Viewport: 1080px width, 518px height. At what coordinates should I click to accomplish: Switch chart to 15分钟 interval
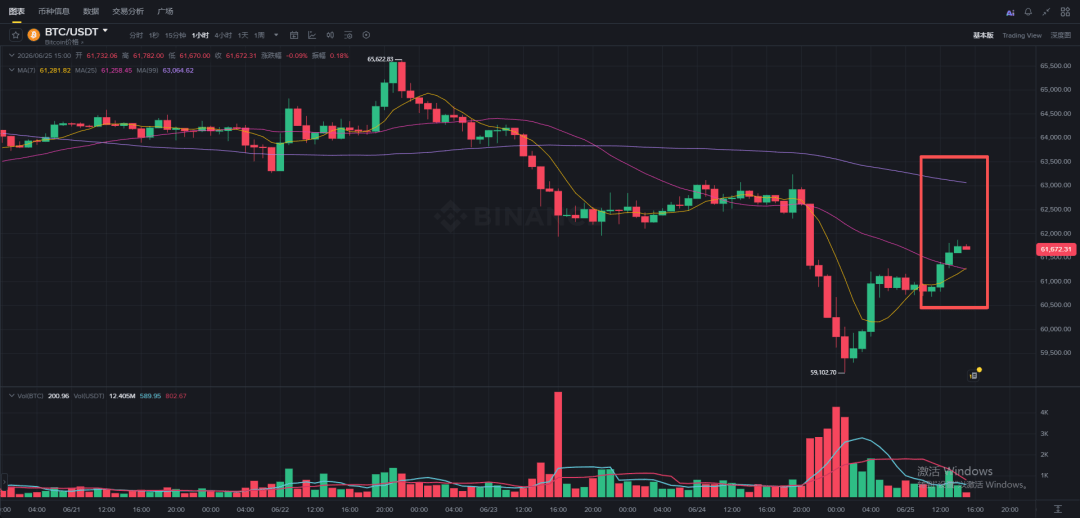175,35
